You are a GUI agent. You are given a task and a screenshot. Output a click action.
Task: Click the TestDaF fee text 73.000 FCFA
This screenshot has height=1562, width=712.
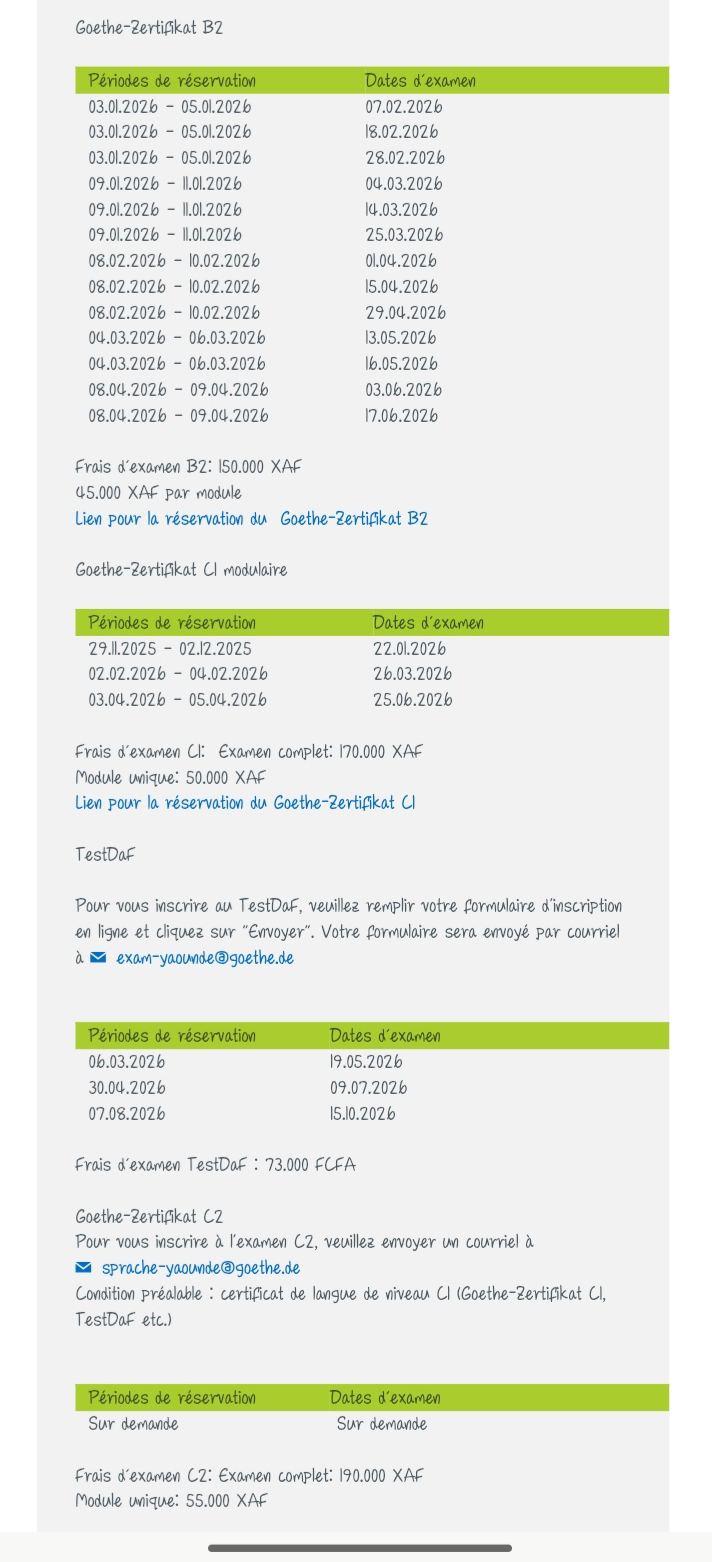pyautogui.click(x=215, y=1165)
